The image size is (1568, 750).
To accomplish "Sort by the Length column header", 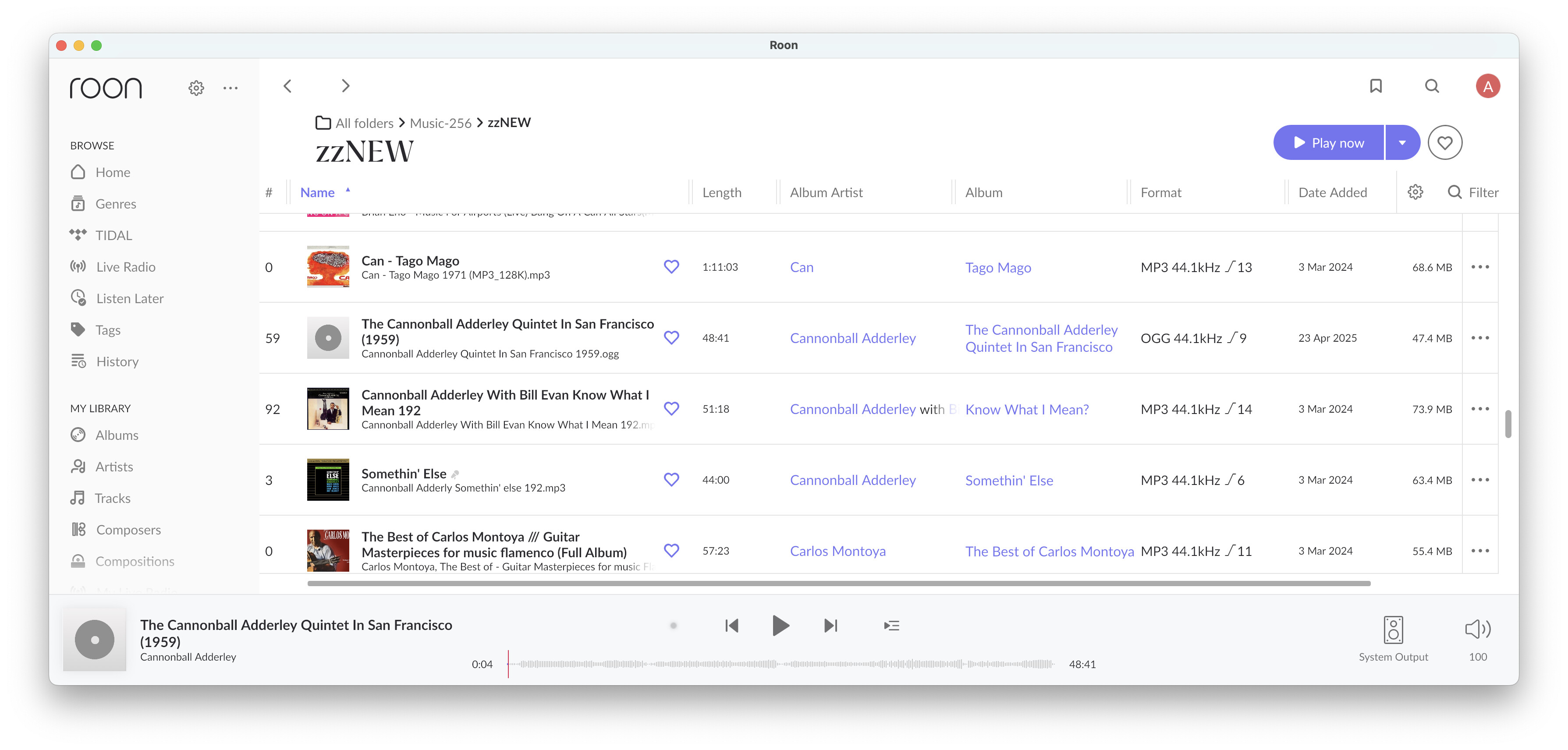I will [x=722, y=192].
